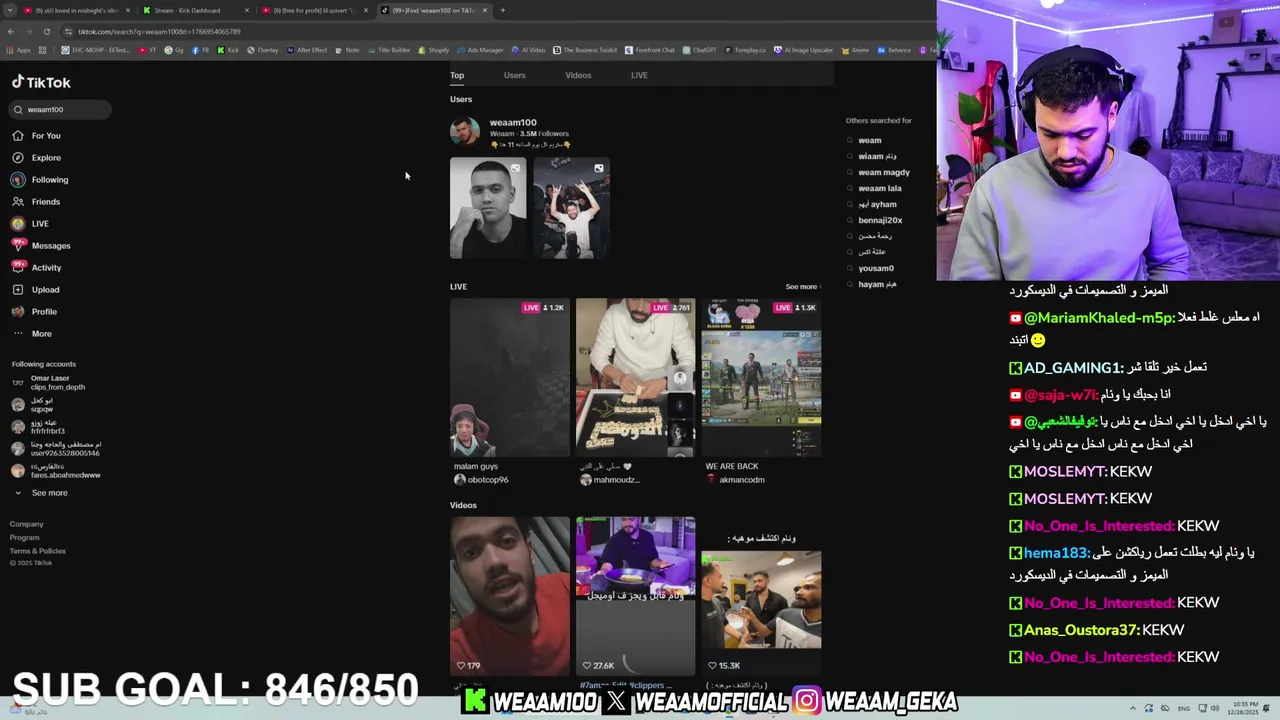Open Messages with 99+ badge

pos(41,246)
